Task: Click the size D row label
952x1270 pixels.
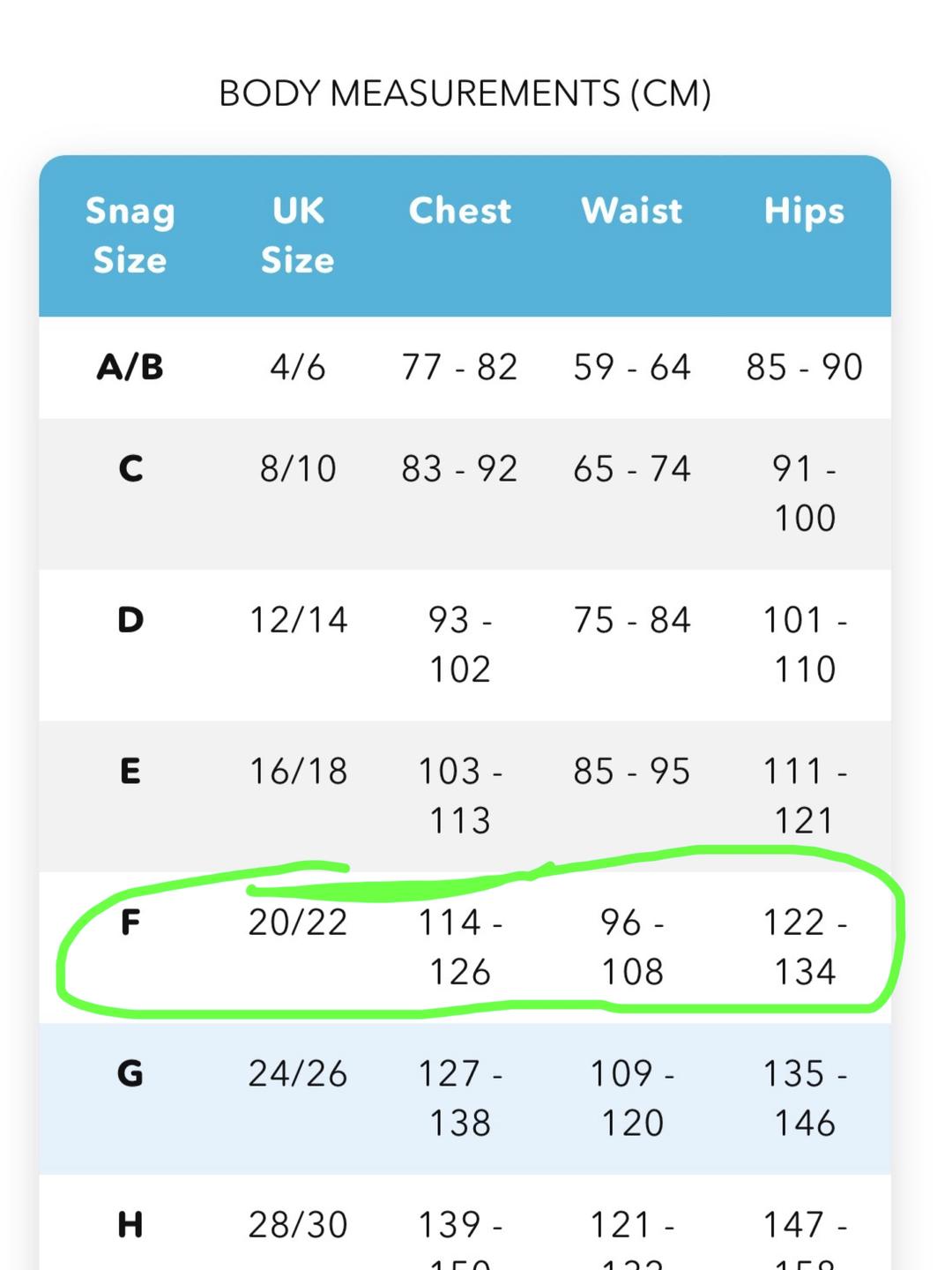Action: pos(130,620)
